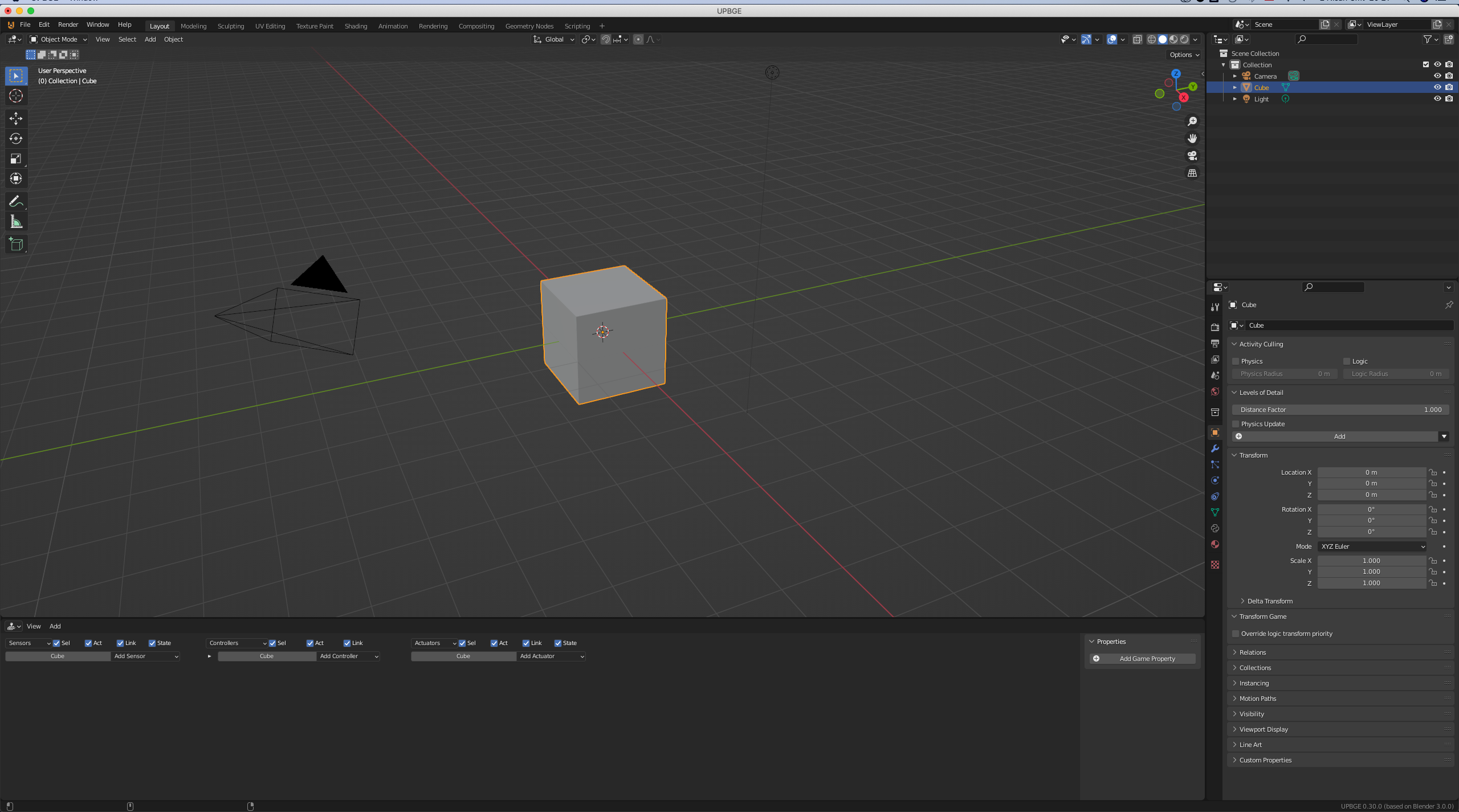Select the Annotate tool
1459x812 pixels.
[16, 201]
